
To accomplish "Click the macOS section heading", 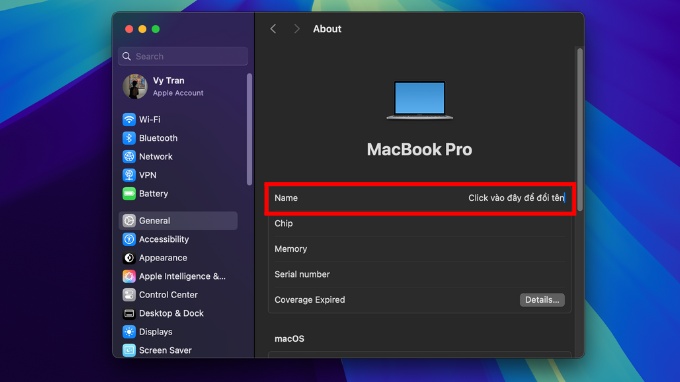I will coord(289,339).
